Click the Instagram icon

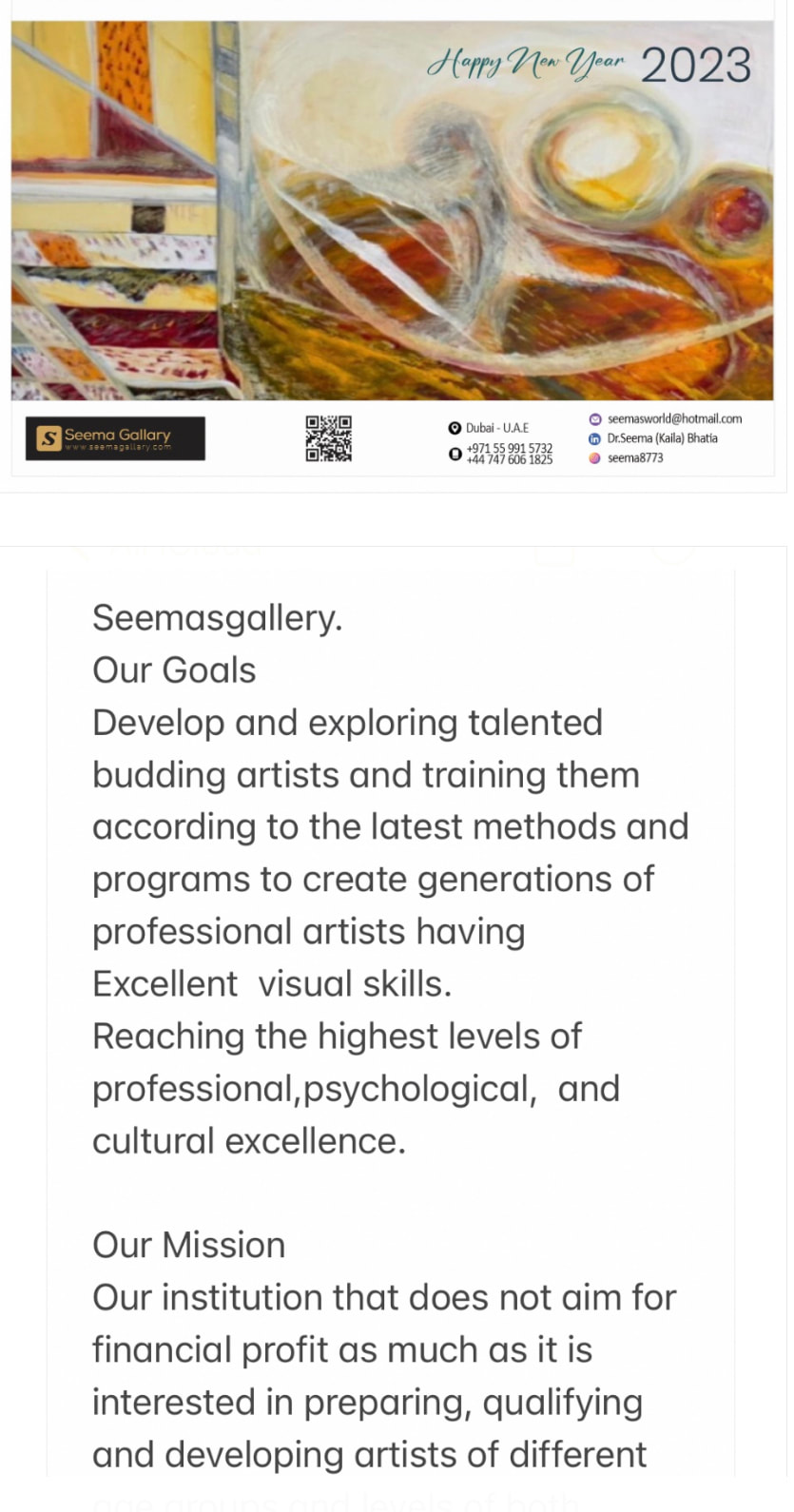tap(595, 457)
